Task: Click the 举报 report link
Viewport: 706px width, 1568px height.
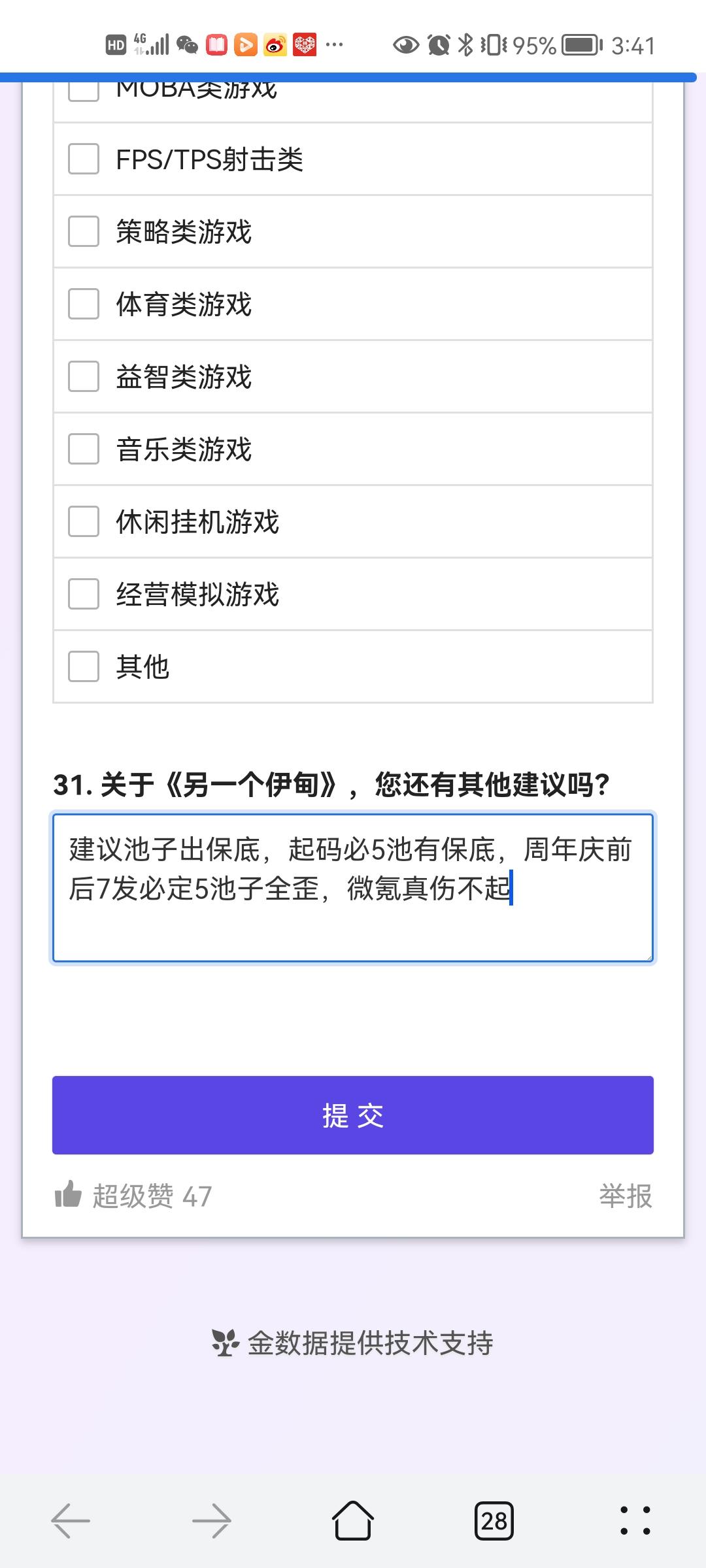Action: point(626,1196)
